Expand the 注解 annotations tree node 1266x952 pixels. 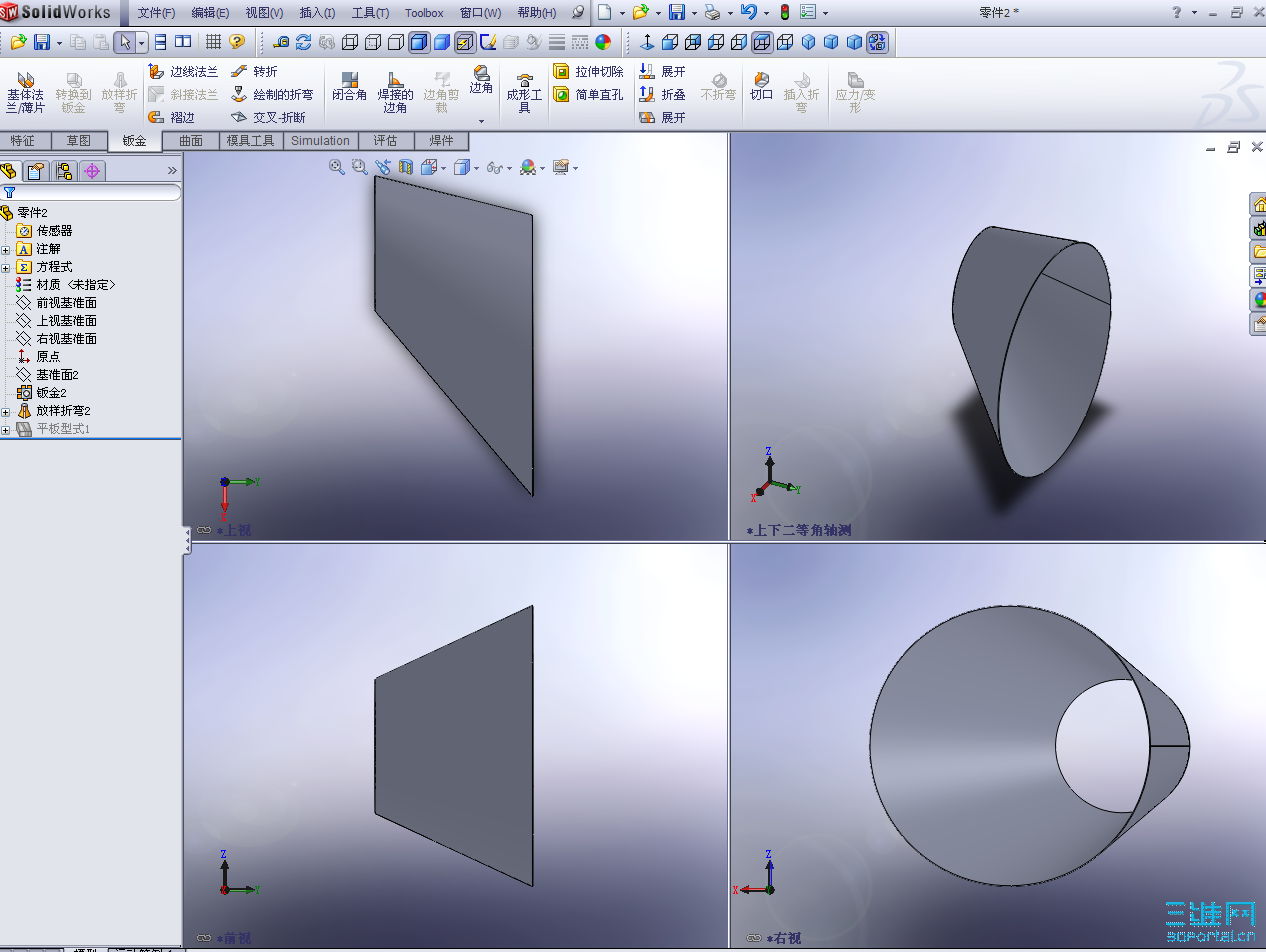coord(6,249)
